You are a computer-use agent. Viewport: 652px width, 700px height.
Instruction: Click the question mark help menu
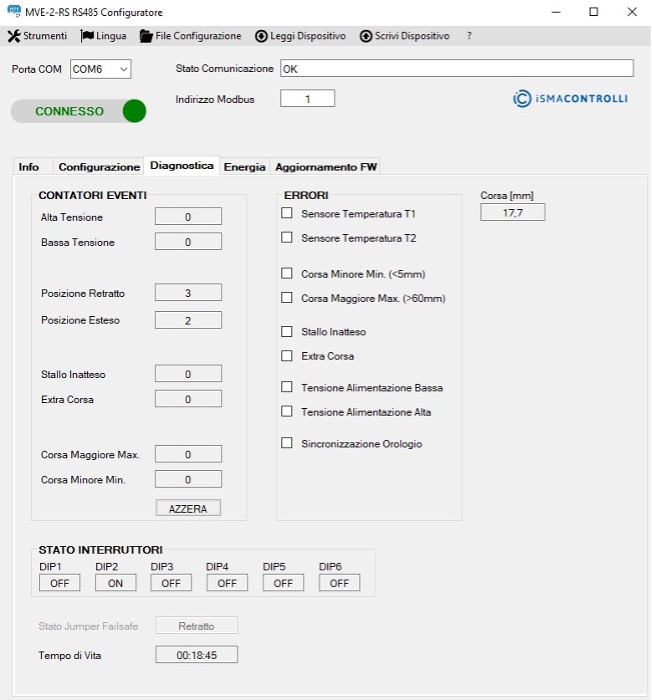pos(469,36)
